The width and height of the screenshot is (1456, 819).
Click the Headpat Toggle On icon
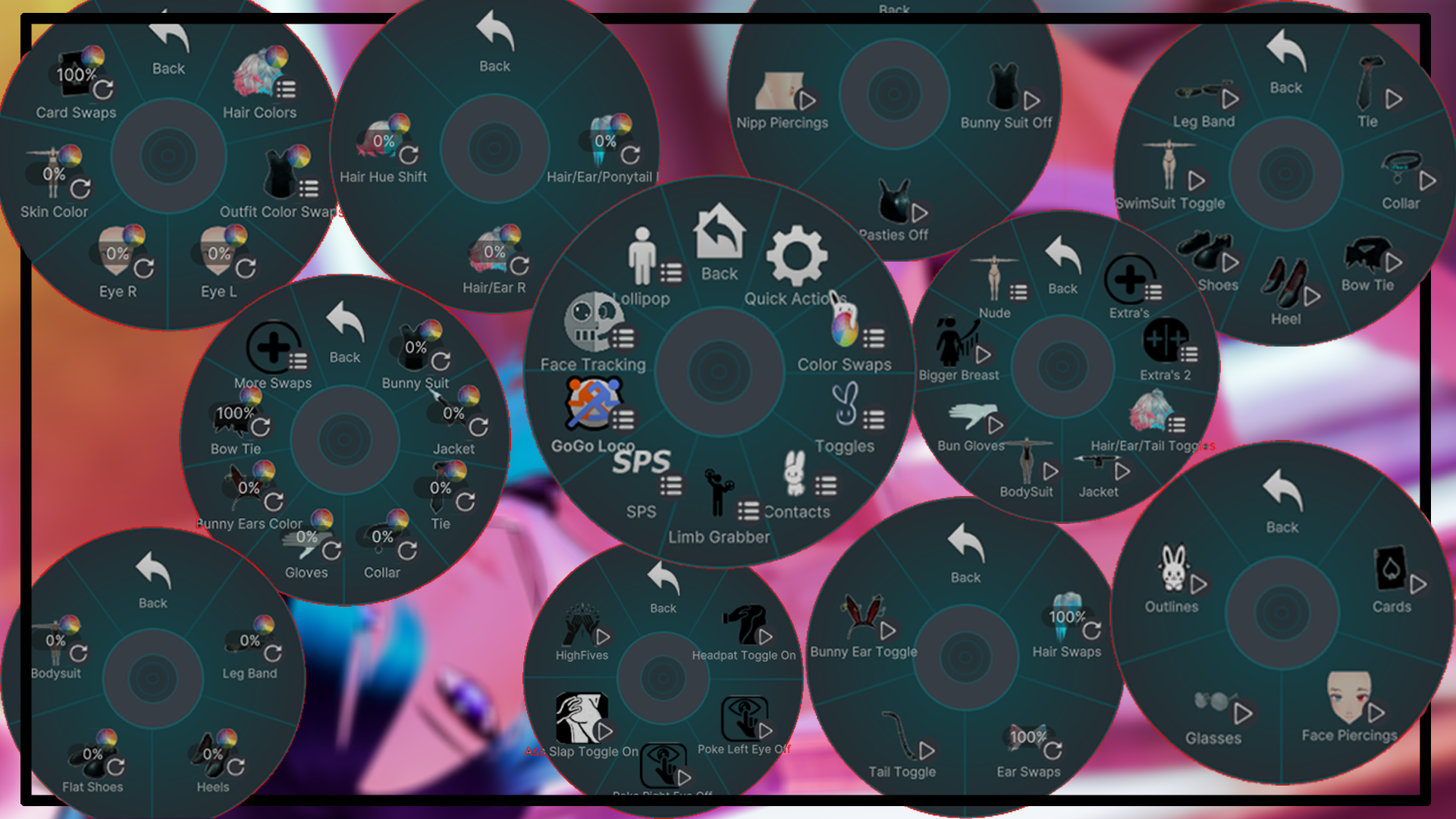pyautogui.click(x=744, y=624)
